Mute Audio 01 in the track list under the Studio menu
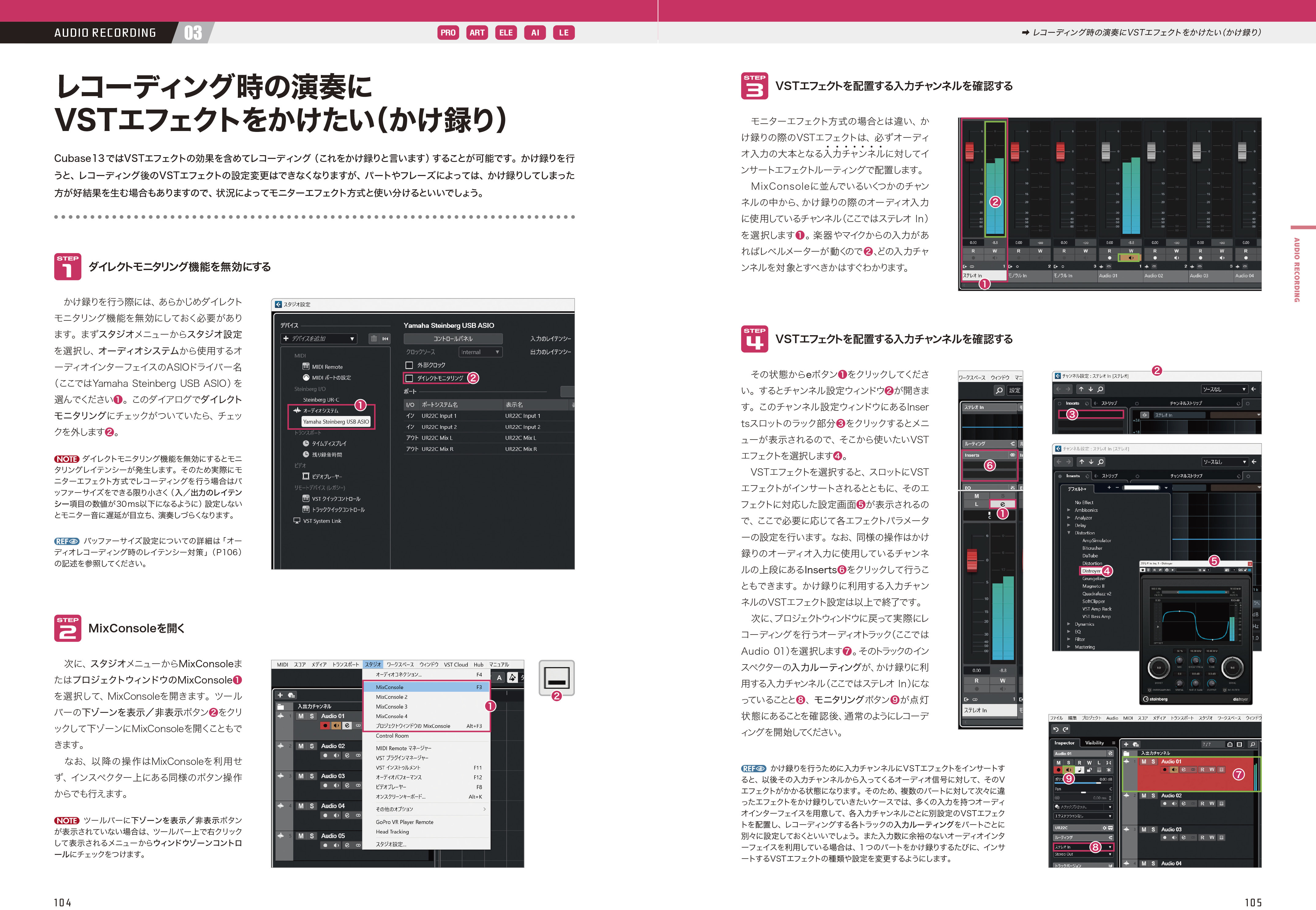Screen dimensions: 1316x910 [301, 716]
